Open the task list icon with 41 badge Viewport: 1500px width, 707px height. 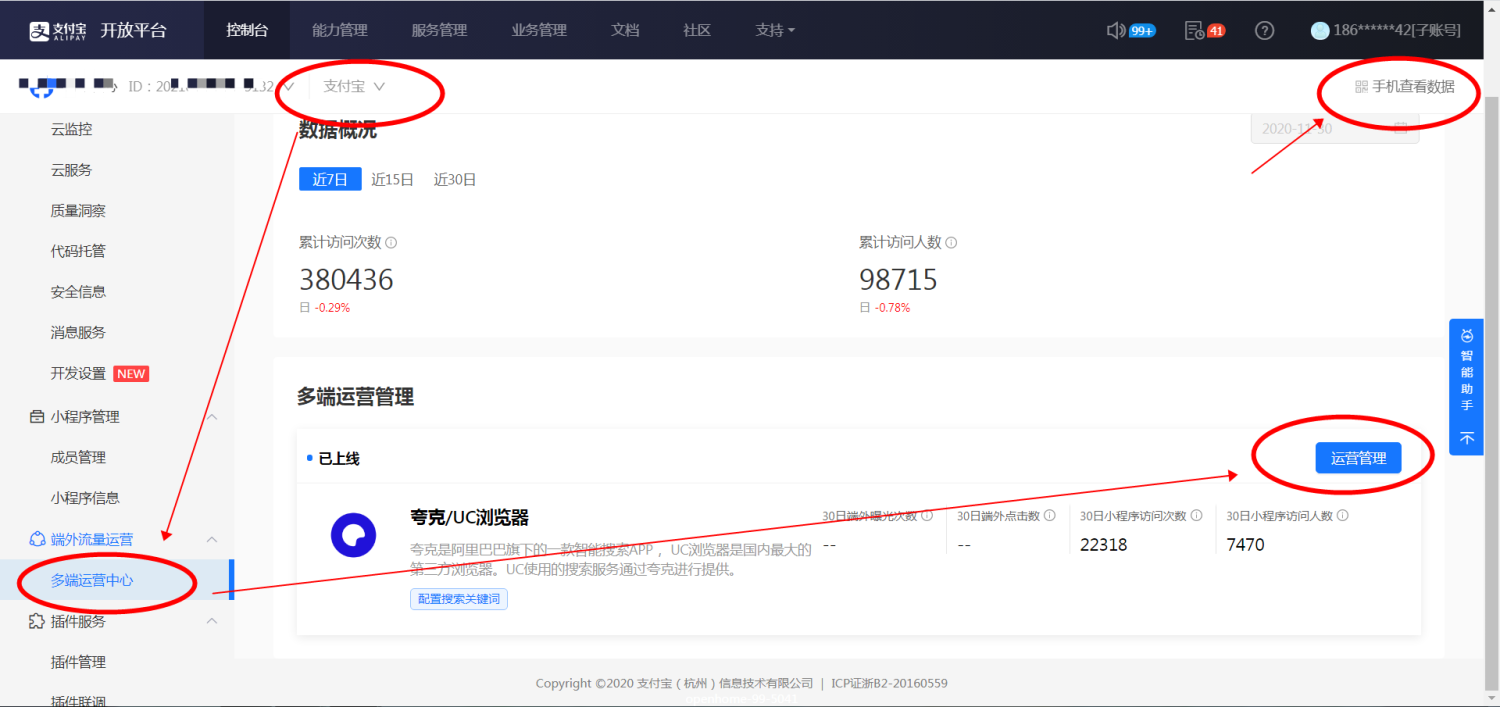point(1194,30)
